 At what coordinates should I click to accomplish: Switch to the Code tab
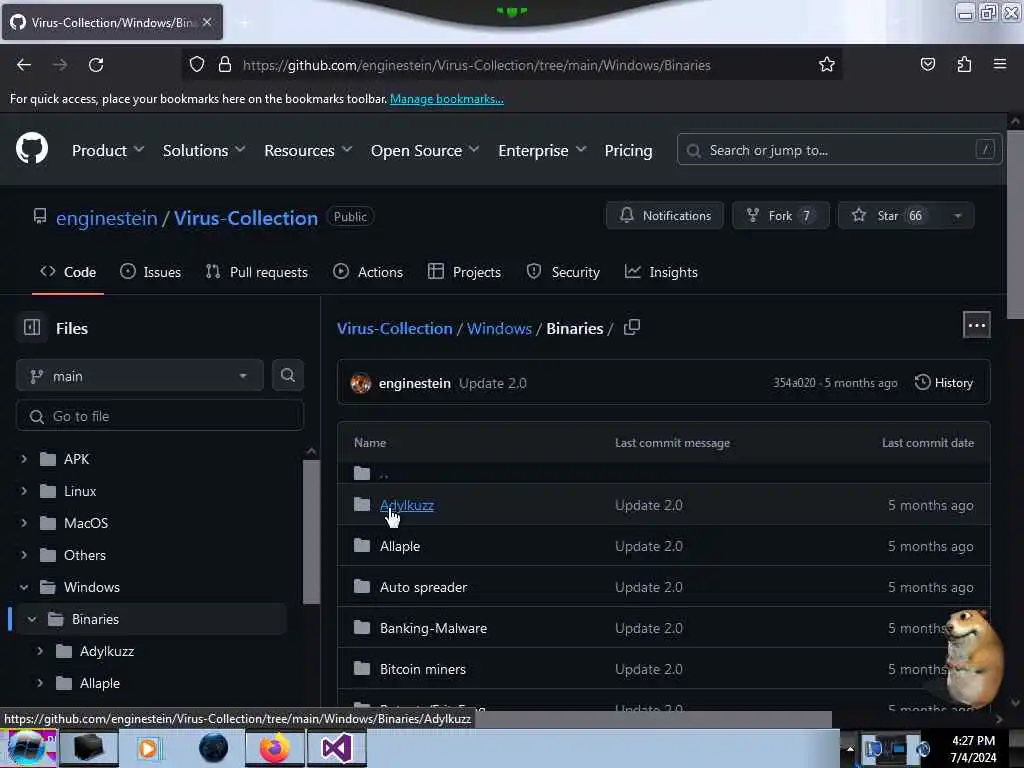[68, 272]
